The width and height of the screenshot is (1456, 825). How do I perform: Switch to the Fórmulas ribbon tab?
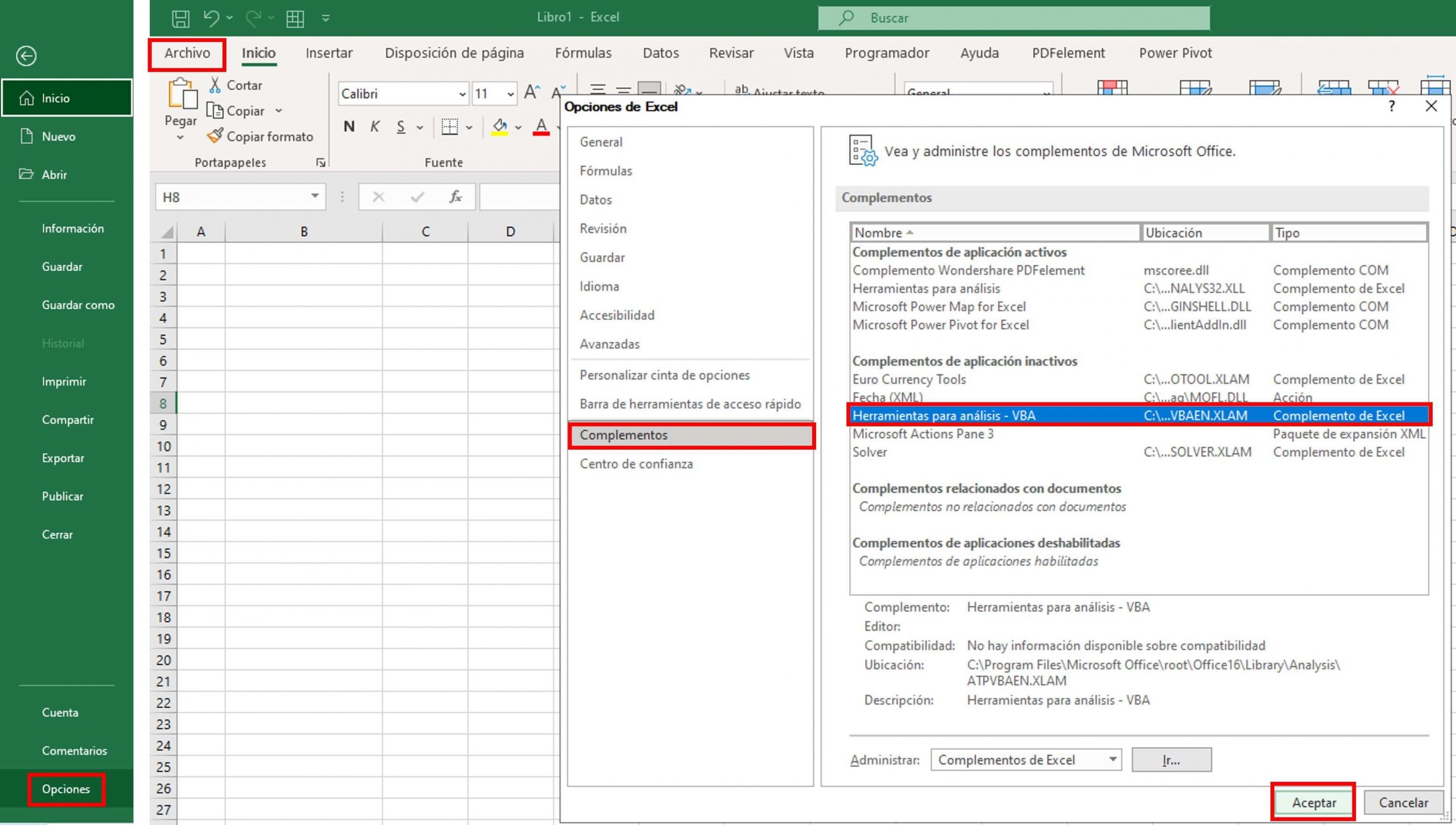[583, 52]
